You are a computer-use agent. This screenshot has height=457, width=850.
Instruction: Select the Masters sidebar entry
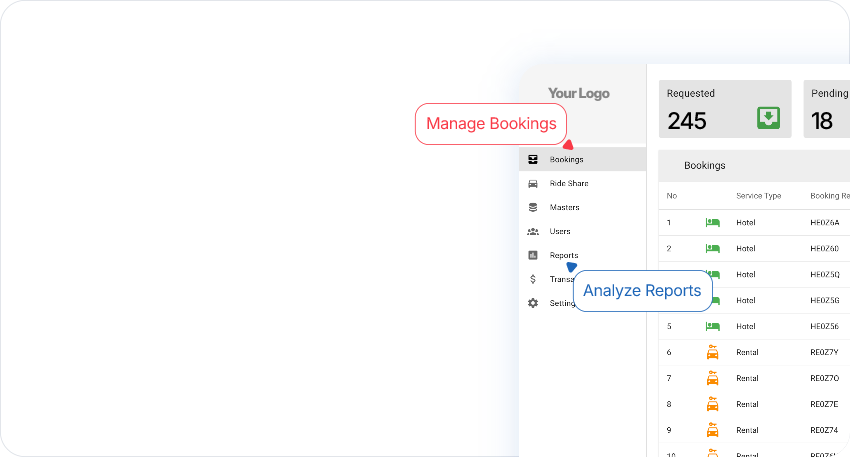(564, 207)
